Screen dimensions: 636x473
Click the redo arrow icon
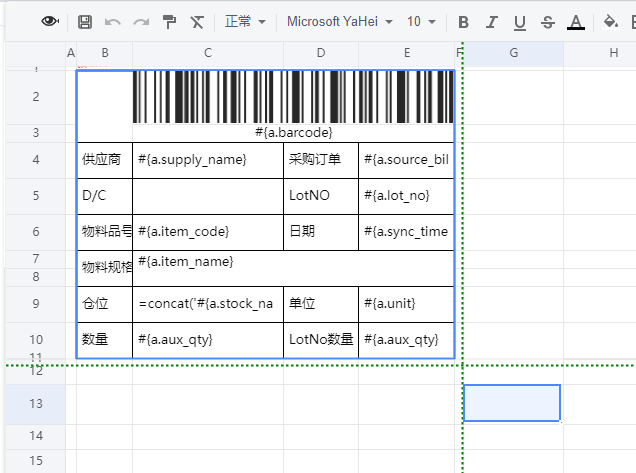tap(141, 22)
